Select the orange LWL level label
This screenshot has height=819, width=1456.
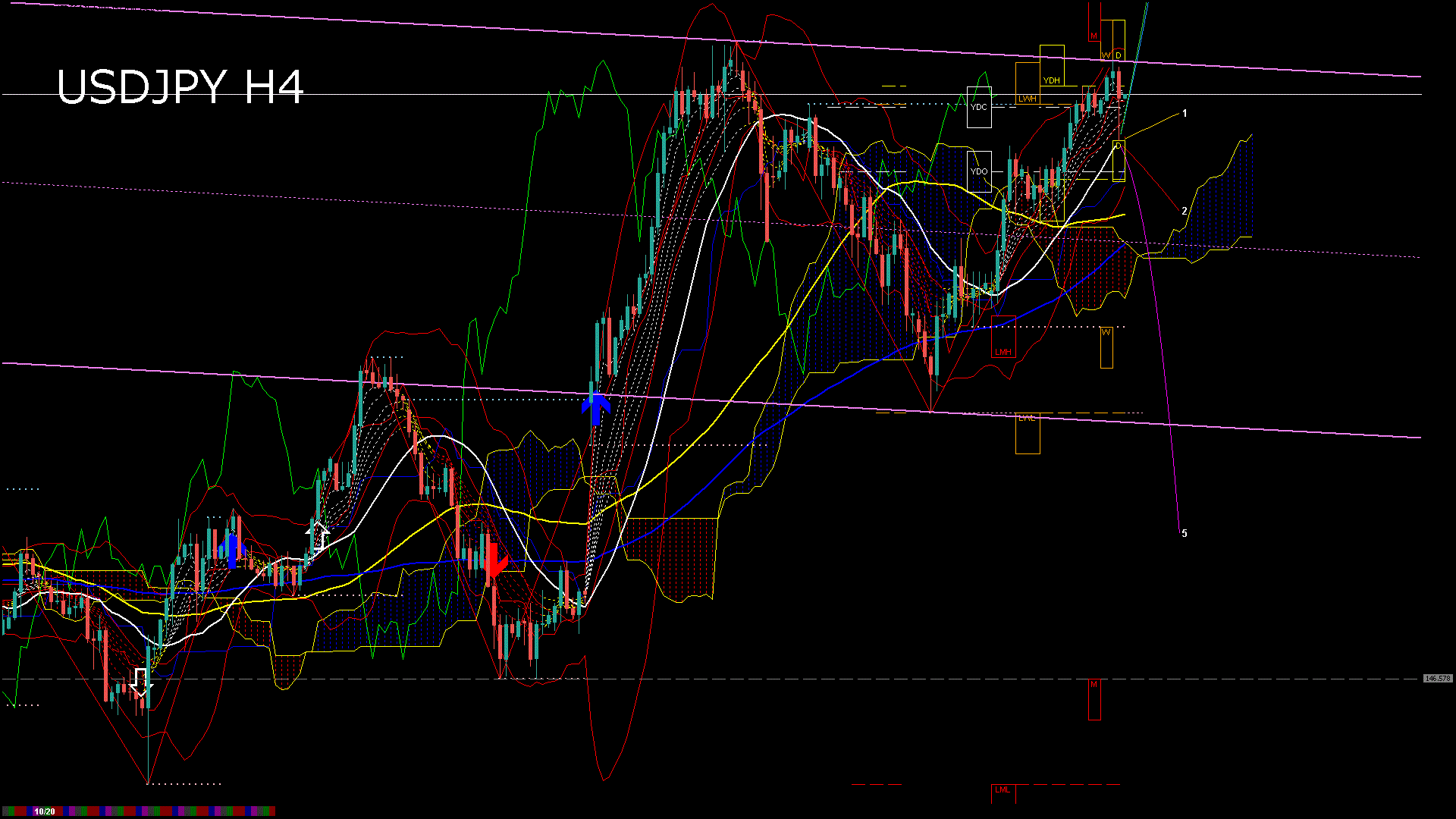[1027, 419]
